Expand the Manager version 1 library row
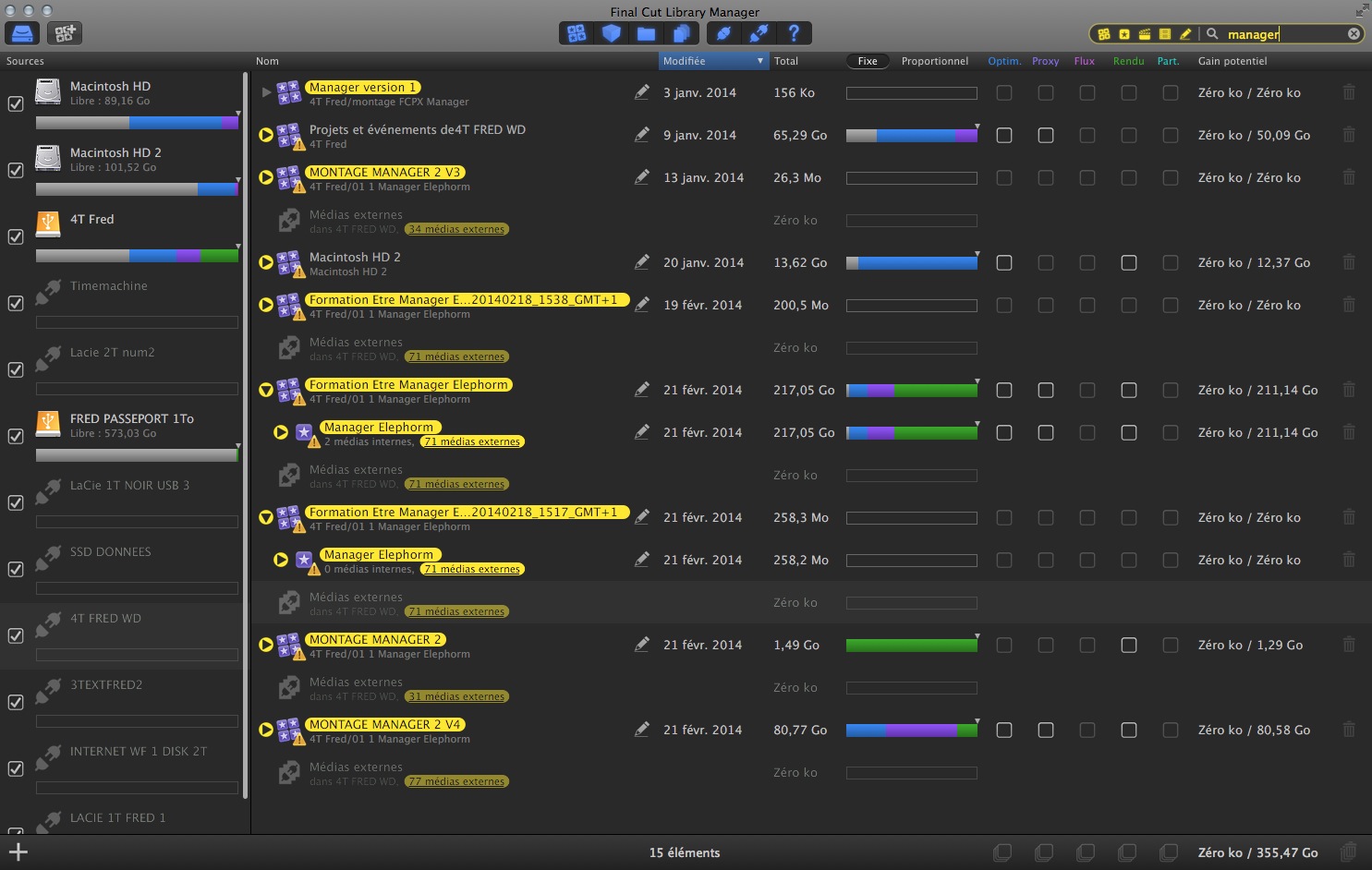Viewport: 1372px width, 870px height. pyautogui.click(x=266, y=92)
